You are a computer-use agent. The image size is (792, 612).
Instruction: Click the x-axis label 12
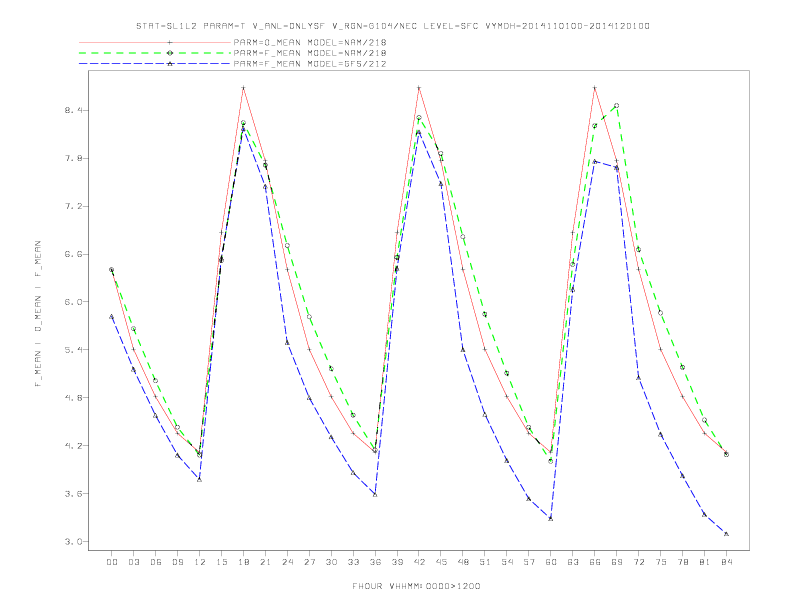pyautogui.click(x=200, y=562)
